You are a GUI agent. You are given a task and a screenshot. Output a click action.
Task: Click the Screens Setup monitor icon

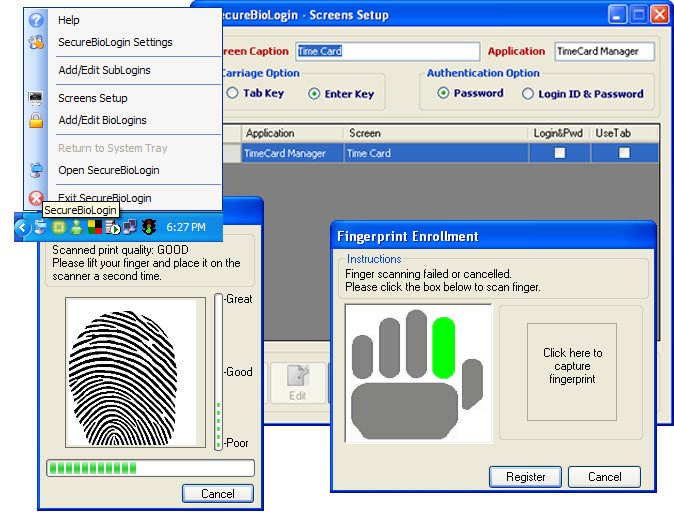pyautogui.click(x=36, y=98)
